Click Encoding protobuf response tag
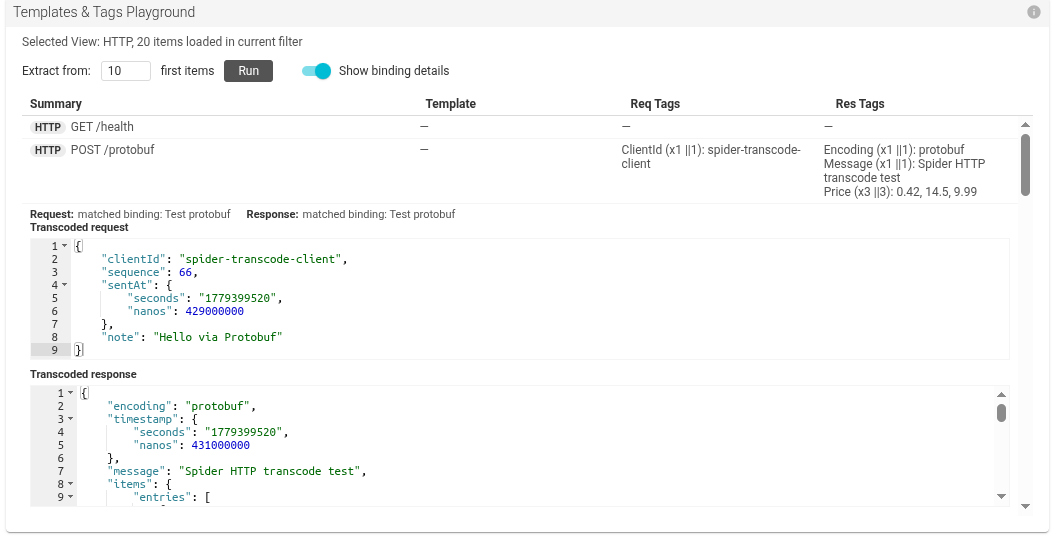This screenshot has width=1055, height=538. [x=894, y=150]
